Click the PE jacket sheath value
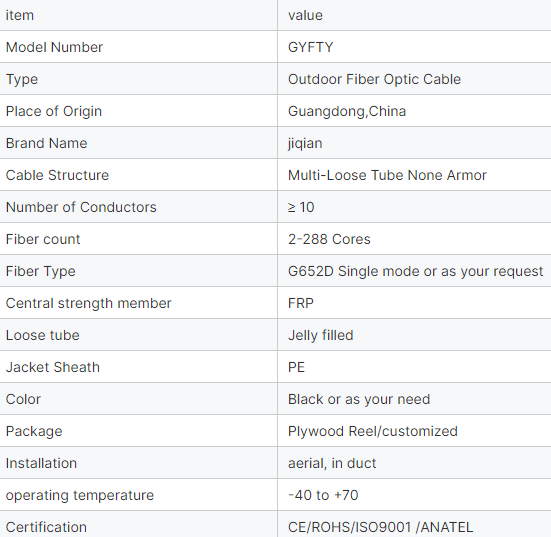This screenshot has width=551, height=537. click(296, 367)
